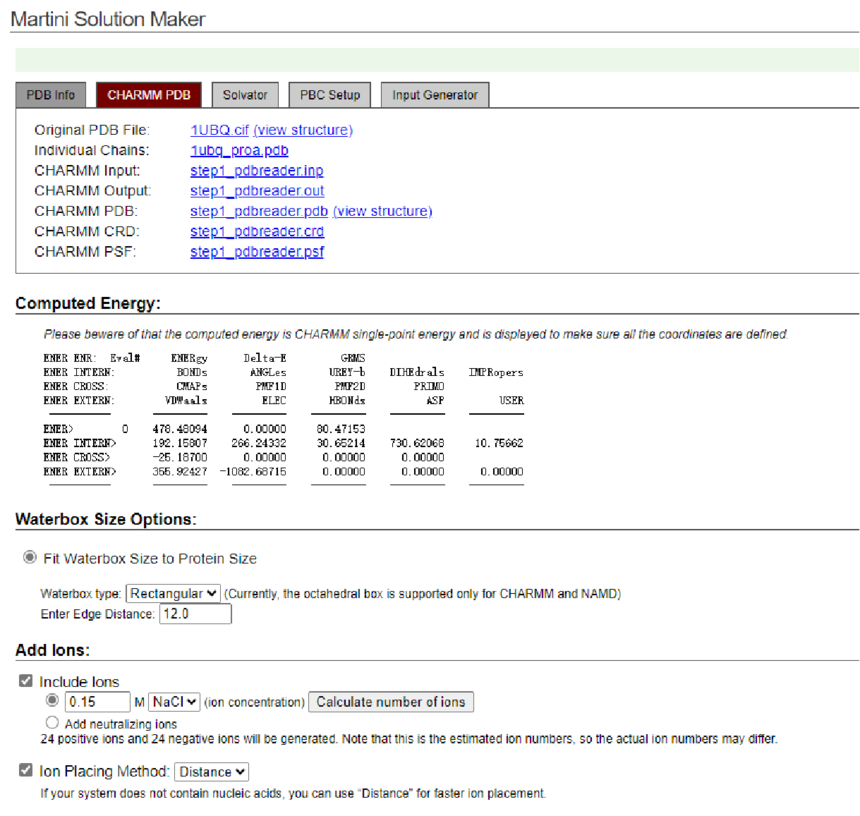Open the 1ubq_proa.pdb chain file

tap(239, 150)
